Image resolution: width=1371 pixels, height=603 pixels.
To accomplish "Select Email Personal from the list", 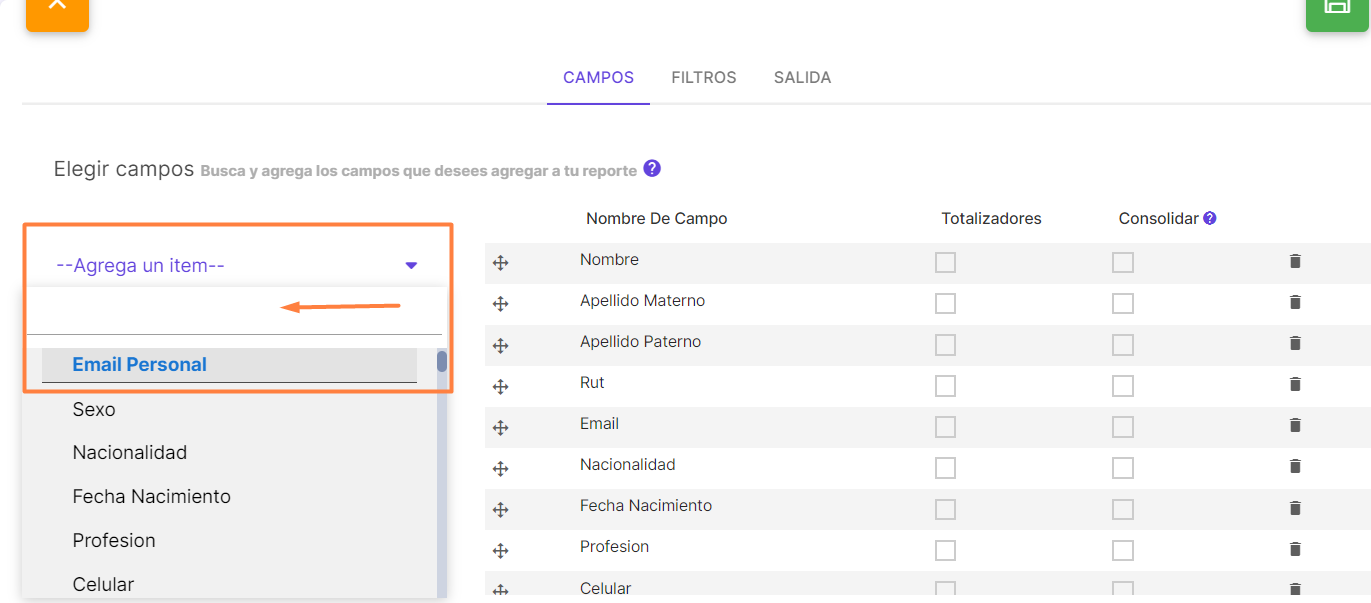I will 229,365.
